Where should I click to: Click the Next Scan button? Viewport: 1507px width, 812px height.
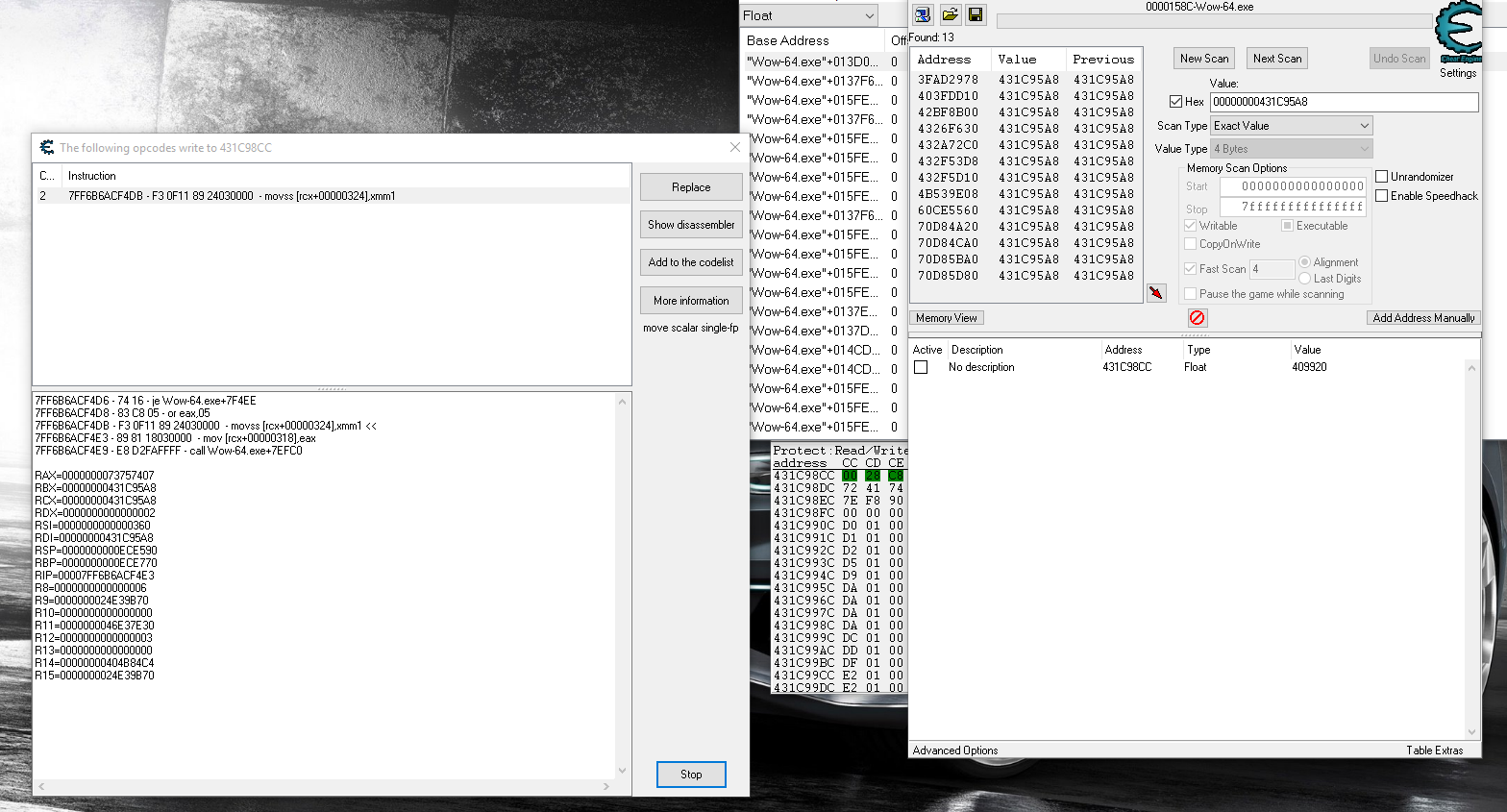(x=1277, y=59)
